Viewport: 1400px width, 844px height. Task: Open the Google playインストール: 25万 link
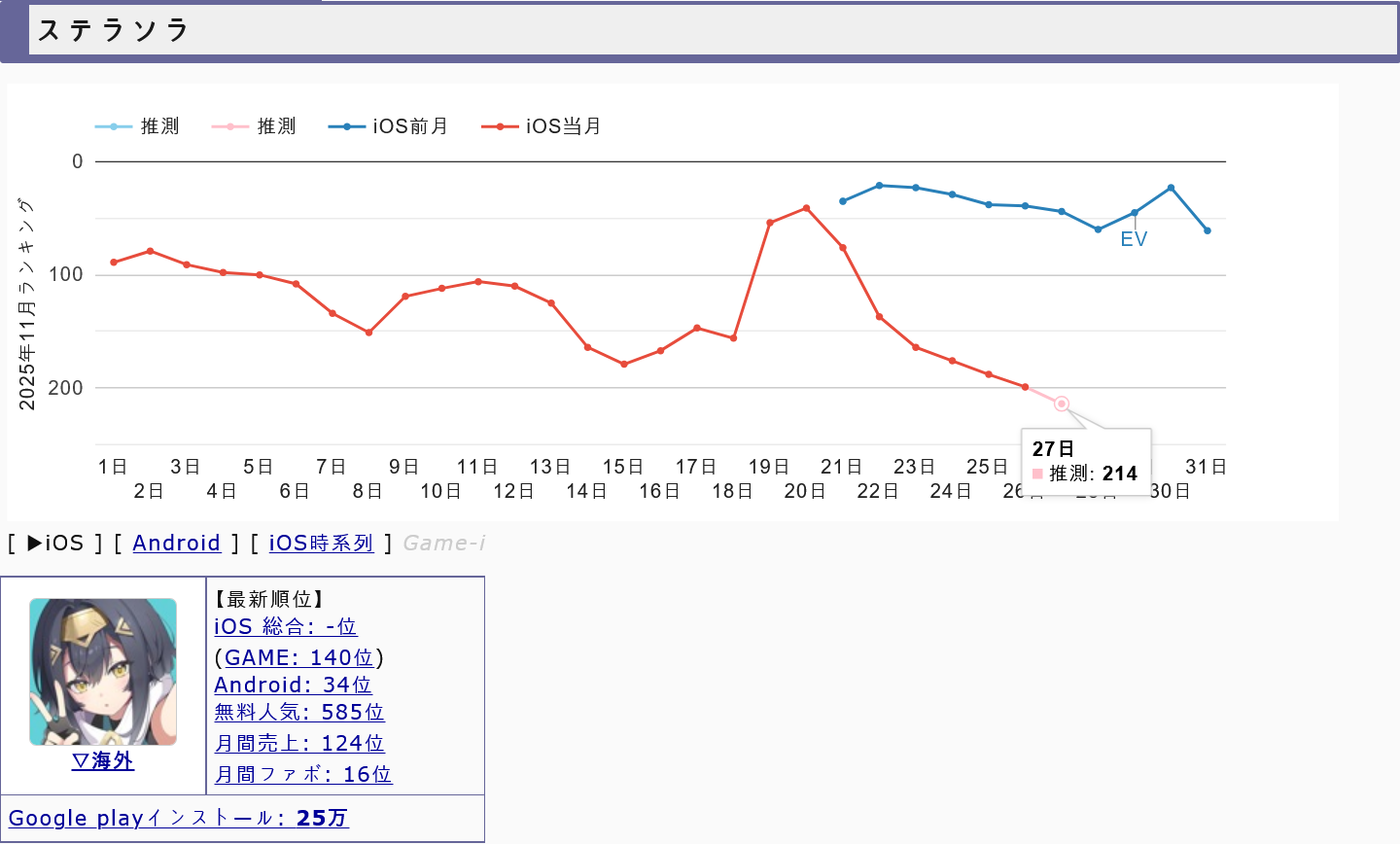(179, 818)
